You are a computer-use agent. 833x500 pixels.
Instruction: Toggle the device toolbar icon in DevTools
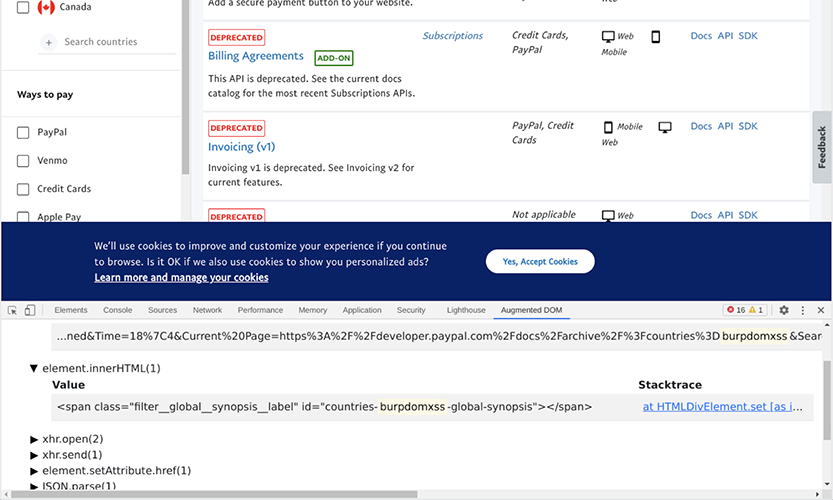point(30,310)
